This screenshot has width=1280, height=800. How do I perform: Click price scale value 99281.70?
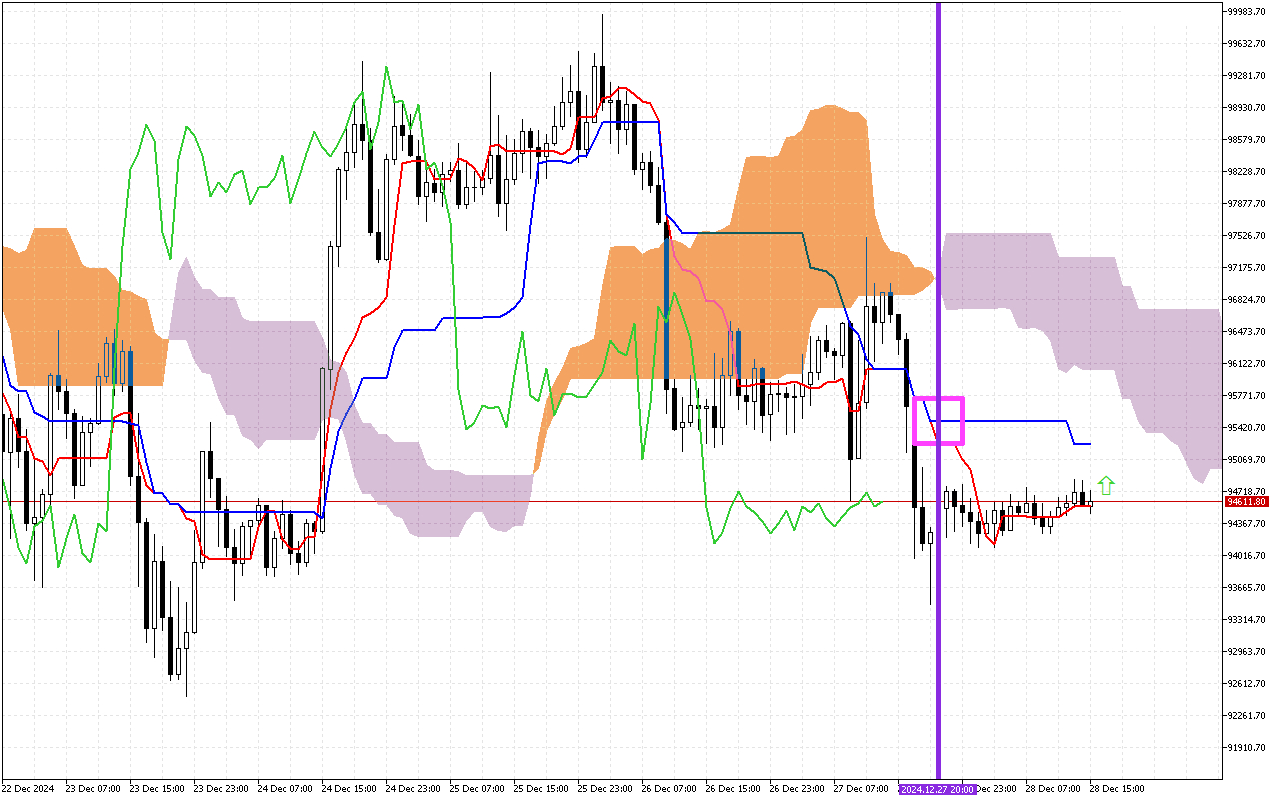[x=1246, y=76]
